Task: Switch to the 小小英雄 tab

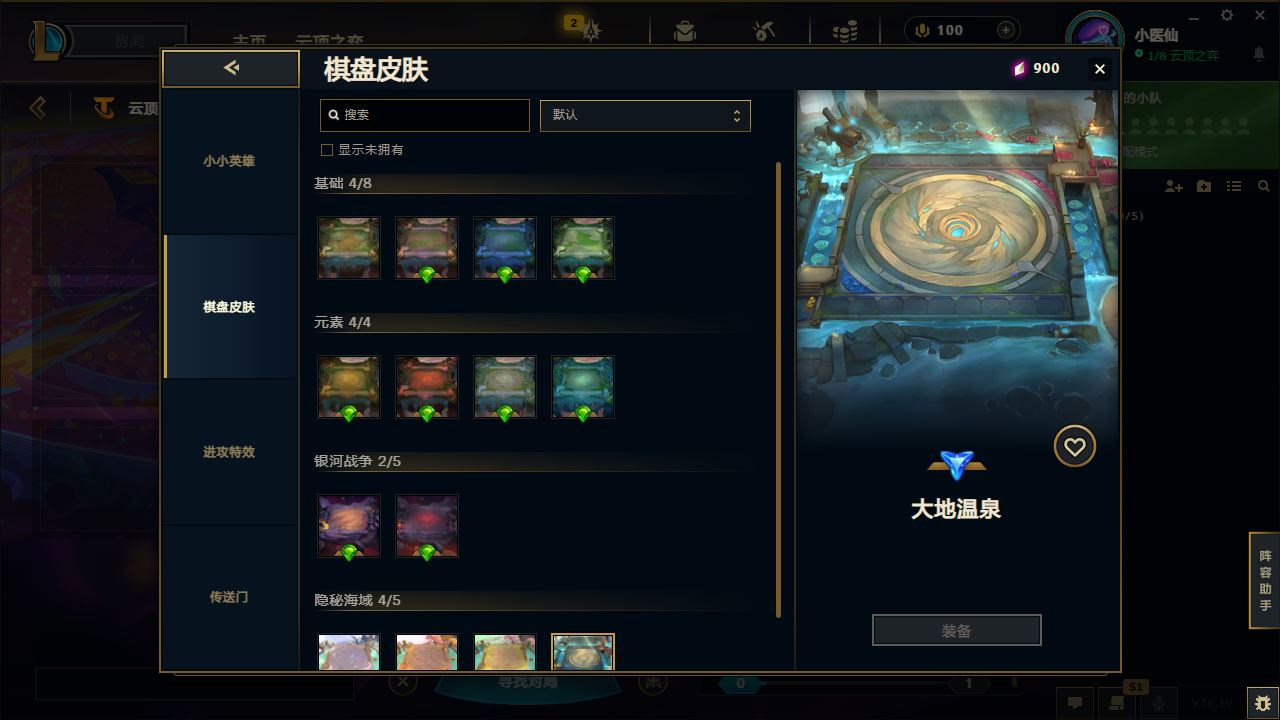Action: [x=229, y=161]
